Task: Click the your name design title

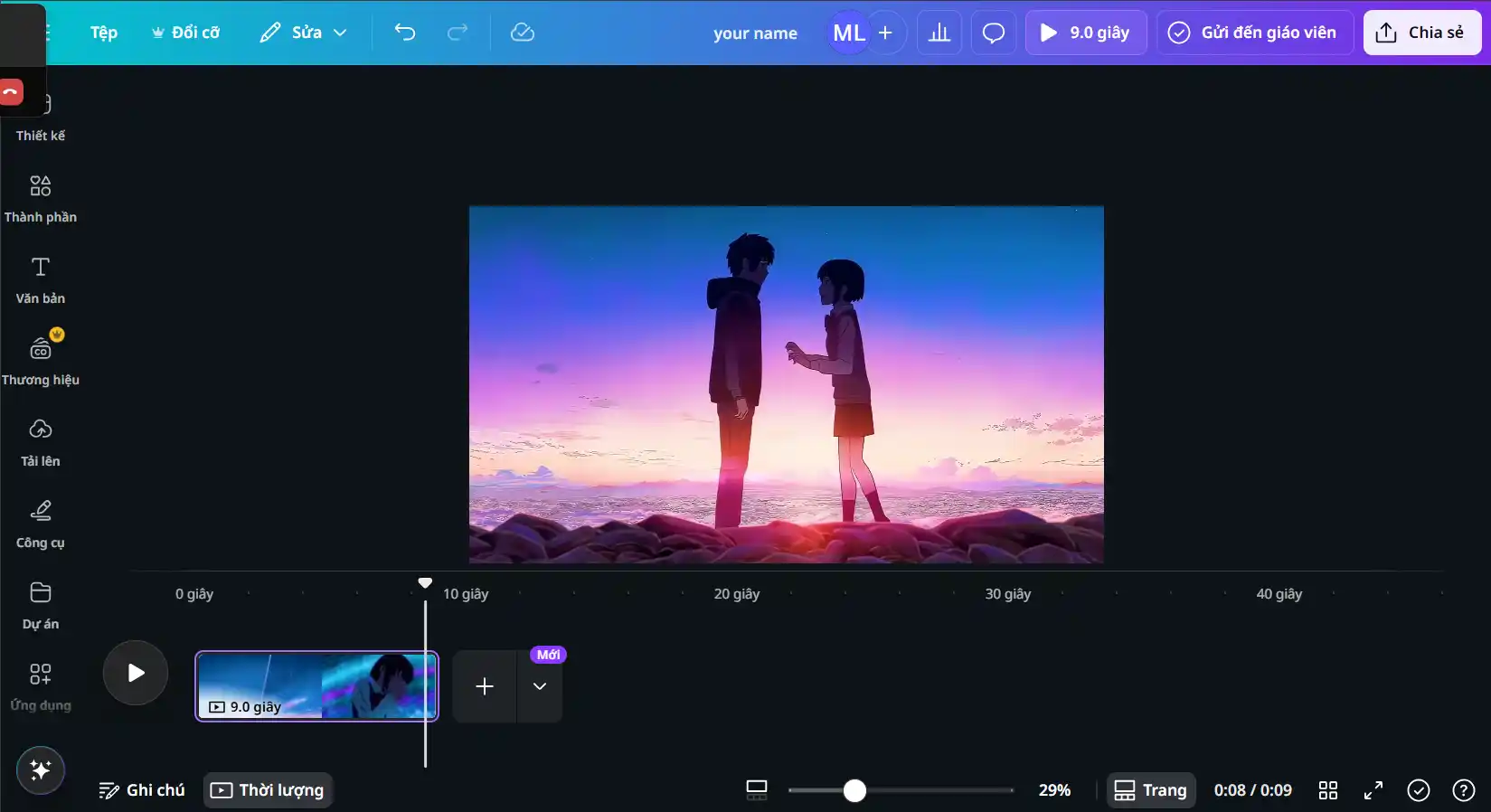Action: tap(755, 33)
